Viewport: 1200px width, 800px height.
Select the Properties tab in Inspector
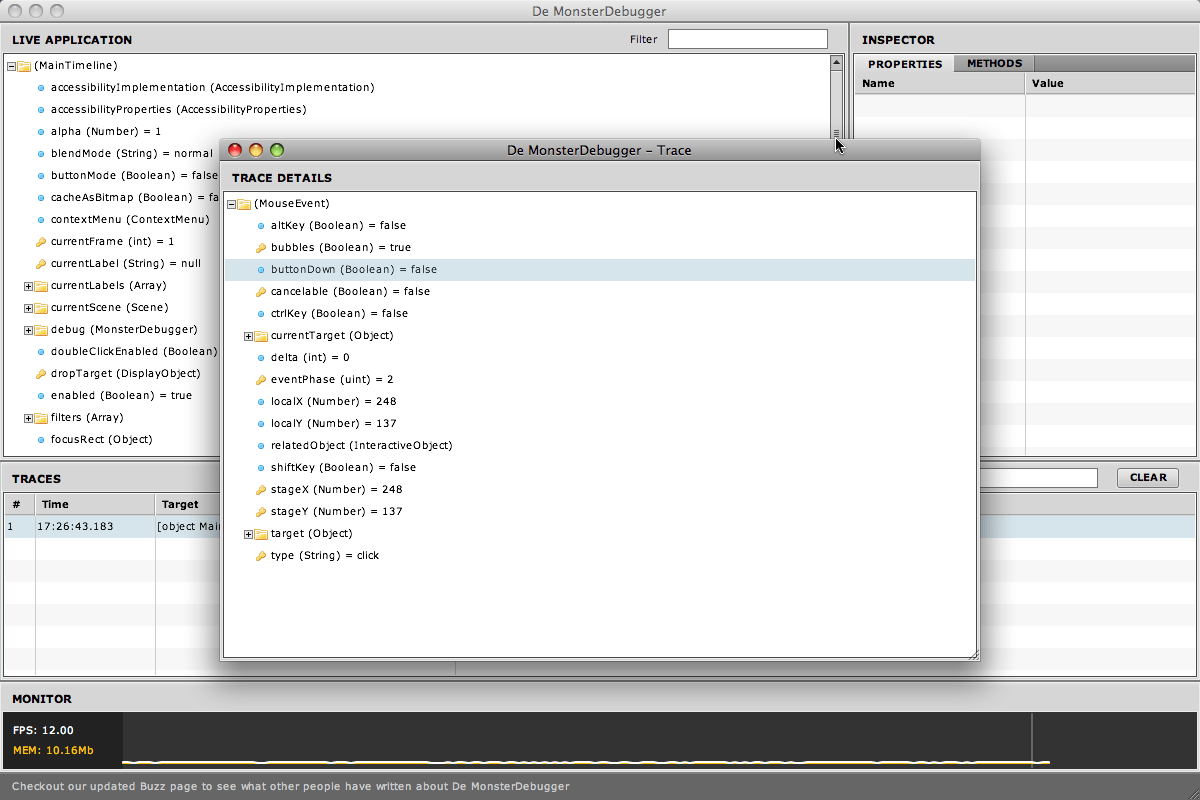pyautogui.click(x=905, y=64)
